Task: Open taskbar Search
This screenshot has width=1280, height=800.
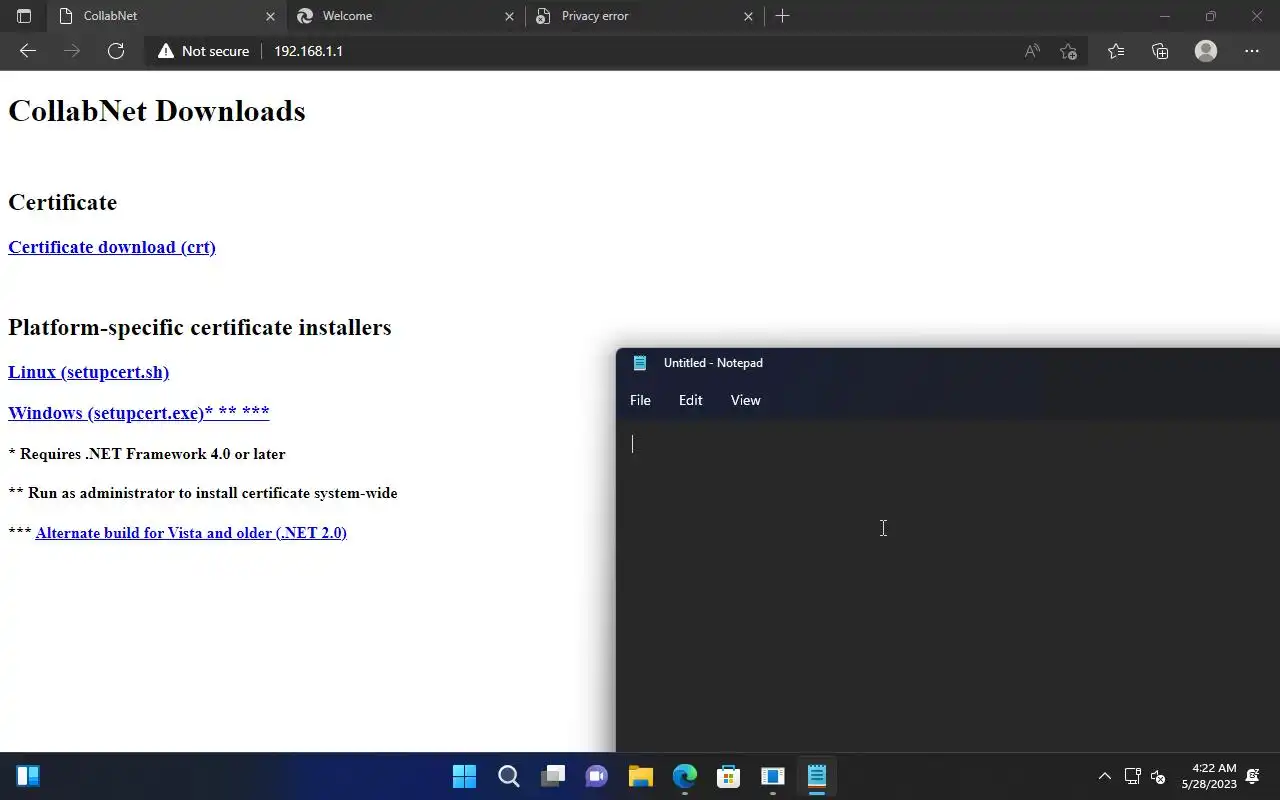Action: (x=508, y=776)
